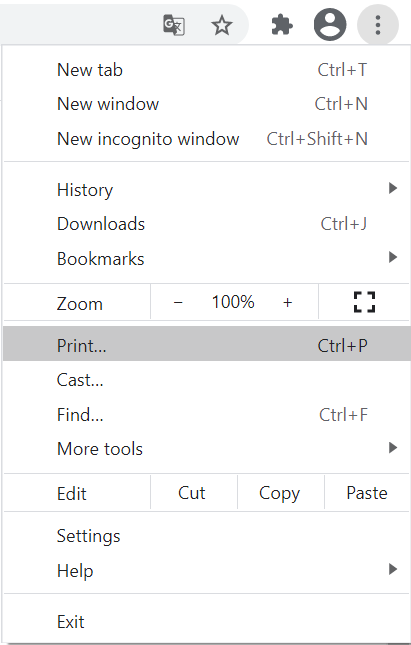411x645 pixels.
Task: Click the Copy button
Action: (281, 493)
